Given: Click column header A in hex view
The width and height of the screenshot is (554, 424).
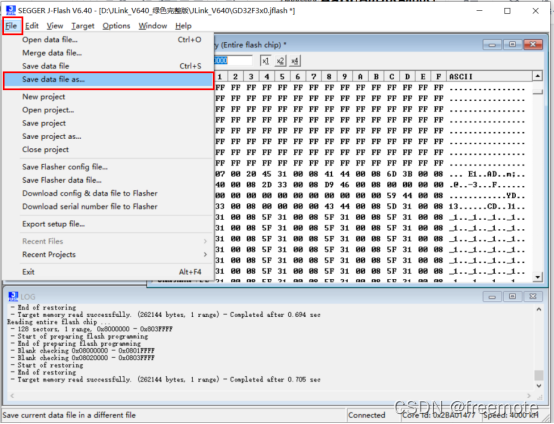Looking at the screenshot, I should point(360,77).
